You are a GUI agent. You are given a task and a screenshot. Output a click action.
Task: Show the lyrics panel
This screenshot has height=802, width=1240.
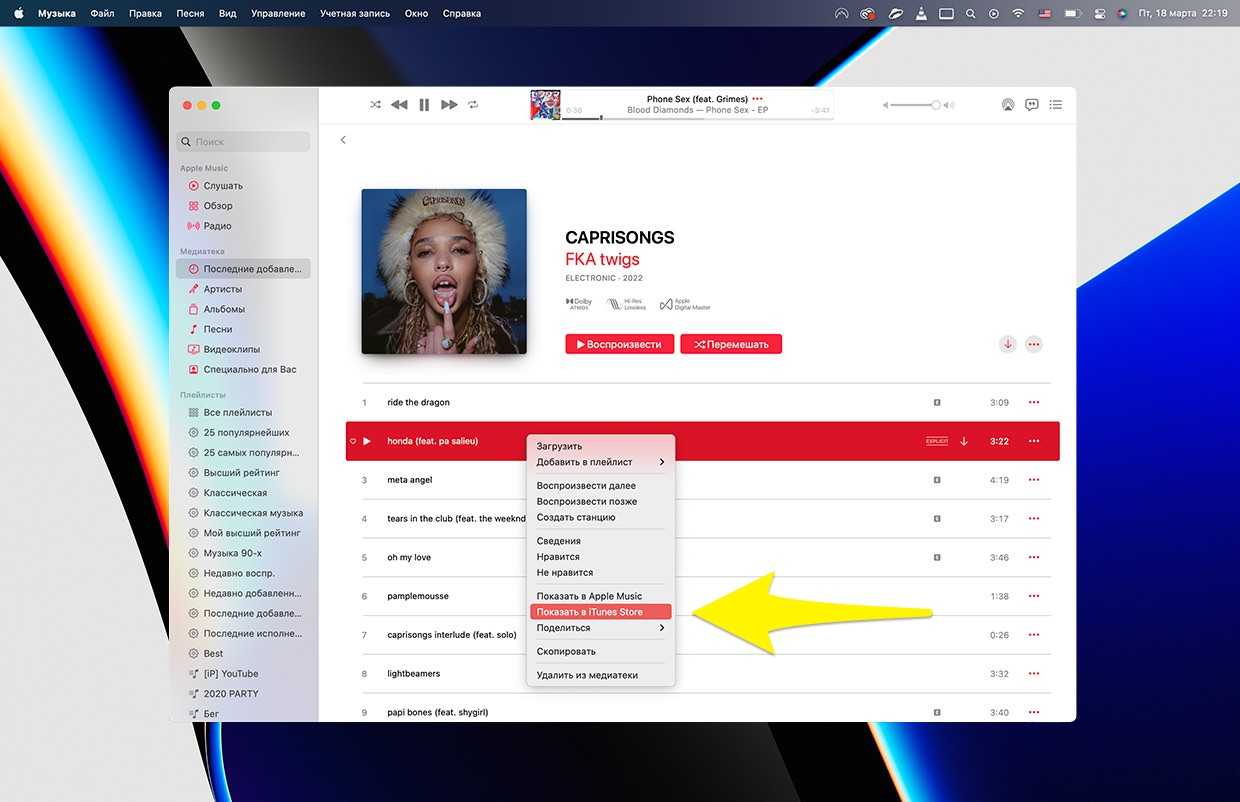[x=1031, y=105]
